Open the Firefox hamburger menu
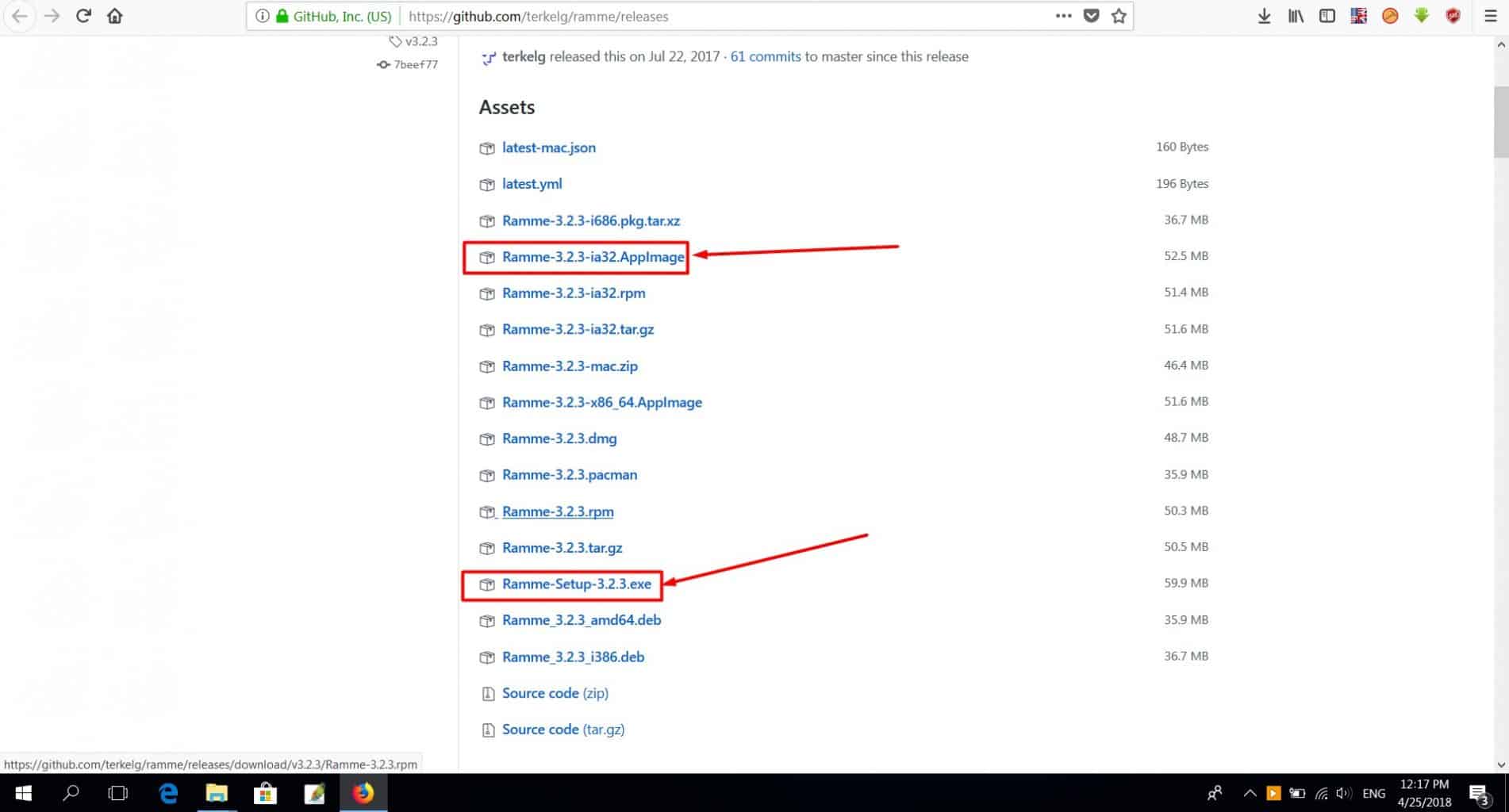The image size is (1509, 812). click(1490, 16)
